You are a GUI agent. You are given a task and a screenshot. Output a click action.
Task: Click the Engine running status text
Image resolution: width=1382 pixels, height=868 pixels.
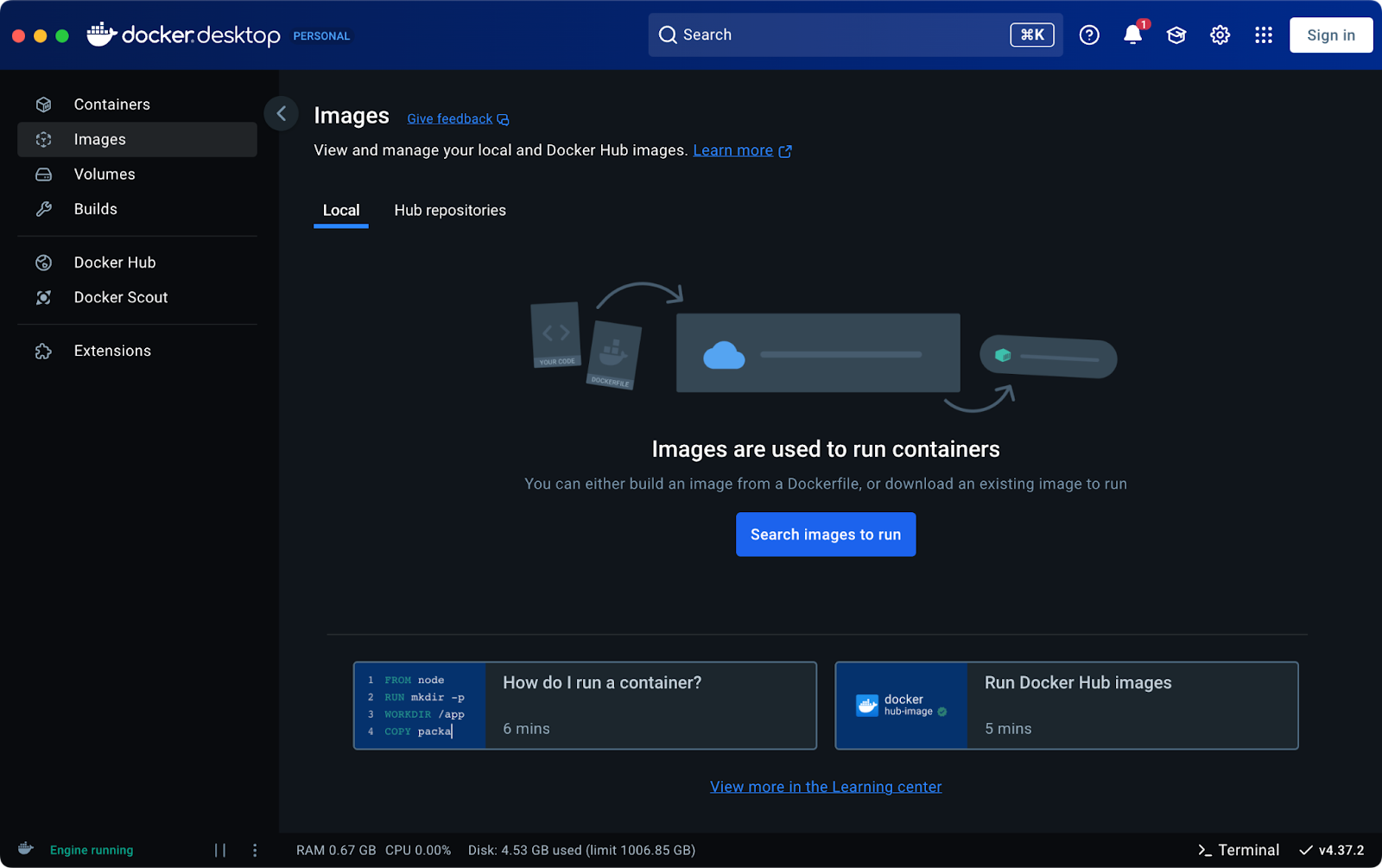click(92, 850)
